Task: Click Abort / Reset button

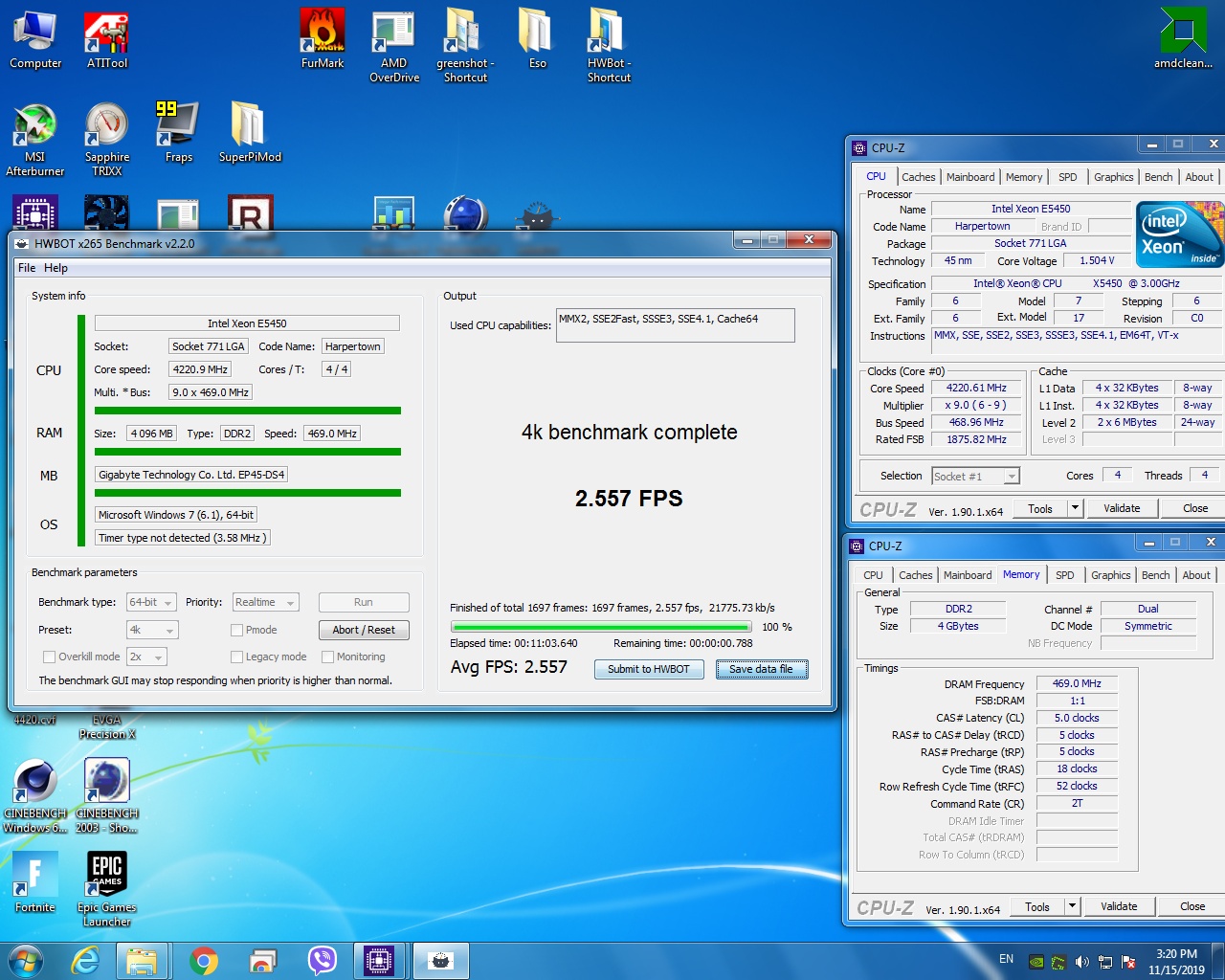Action: tap(364, 630)
